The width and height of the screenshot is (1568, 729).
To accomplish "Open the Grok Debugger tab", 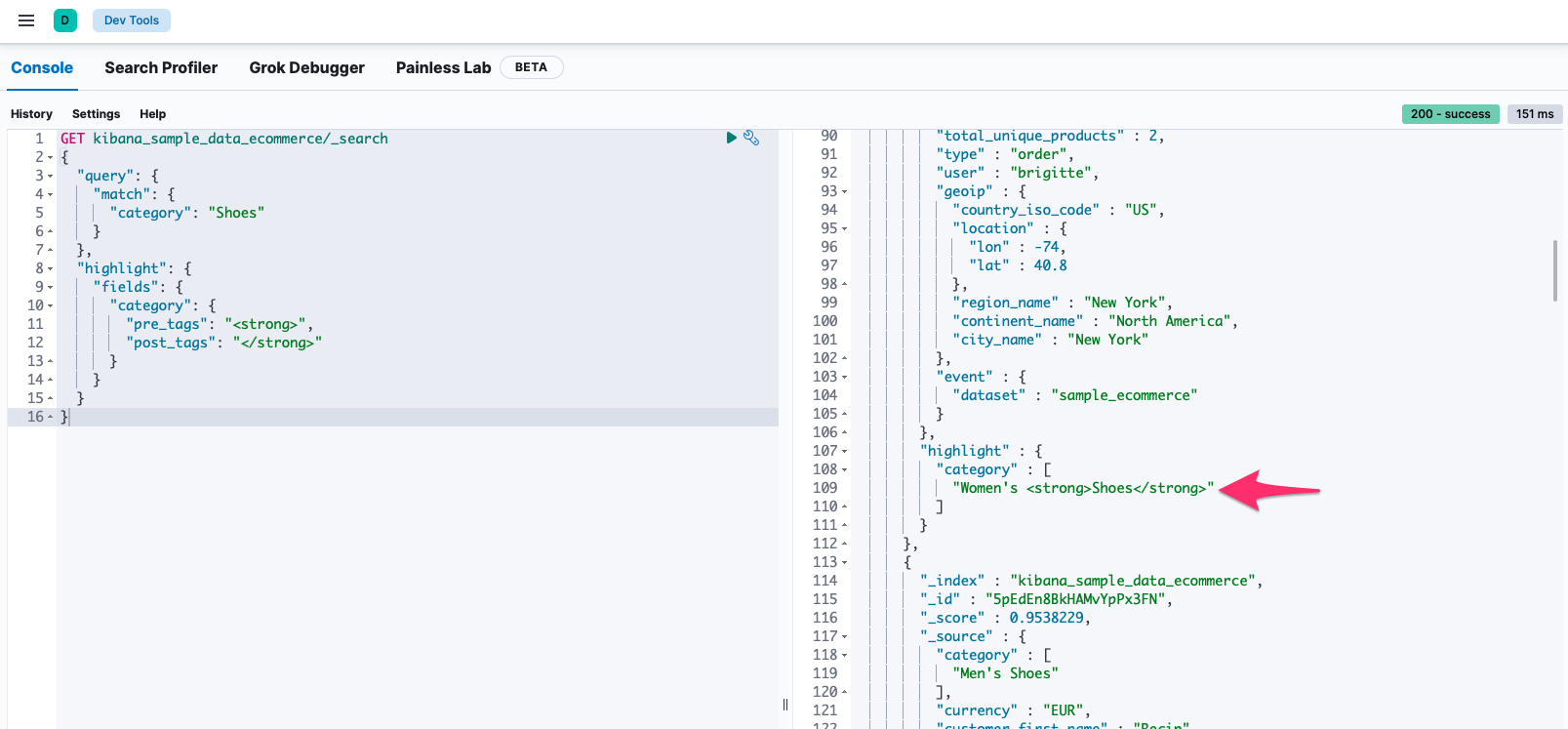I will coord(306,67).
